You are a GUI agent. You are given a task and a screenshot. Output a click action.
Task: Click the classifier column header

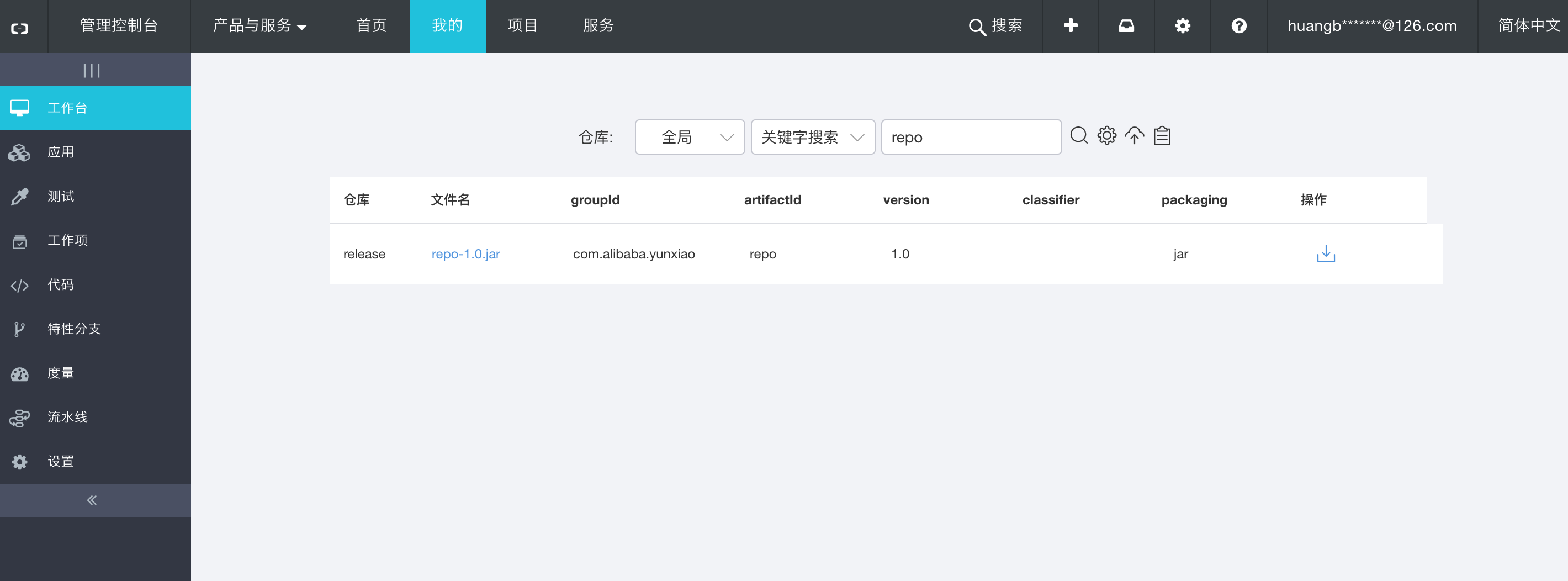click(1051, 200)
